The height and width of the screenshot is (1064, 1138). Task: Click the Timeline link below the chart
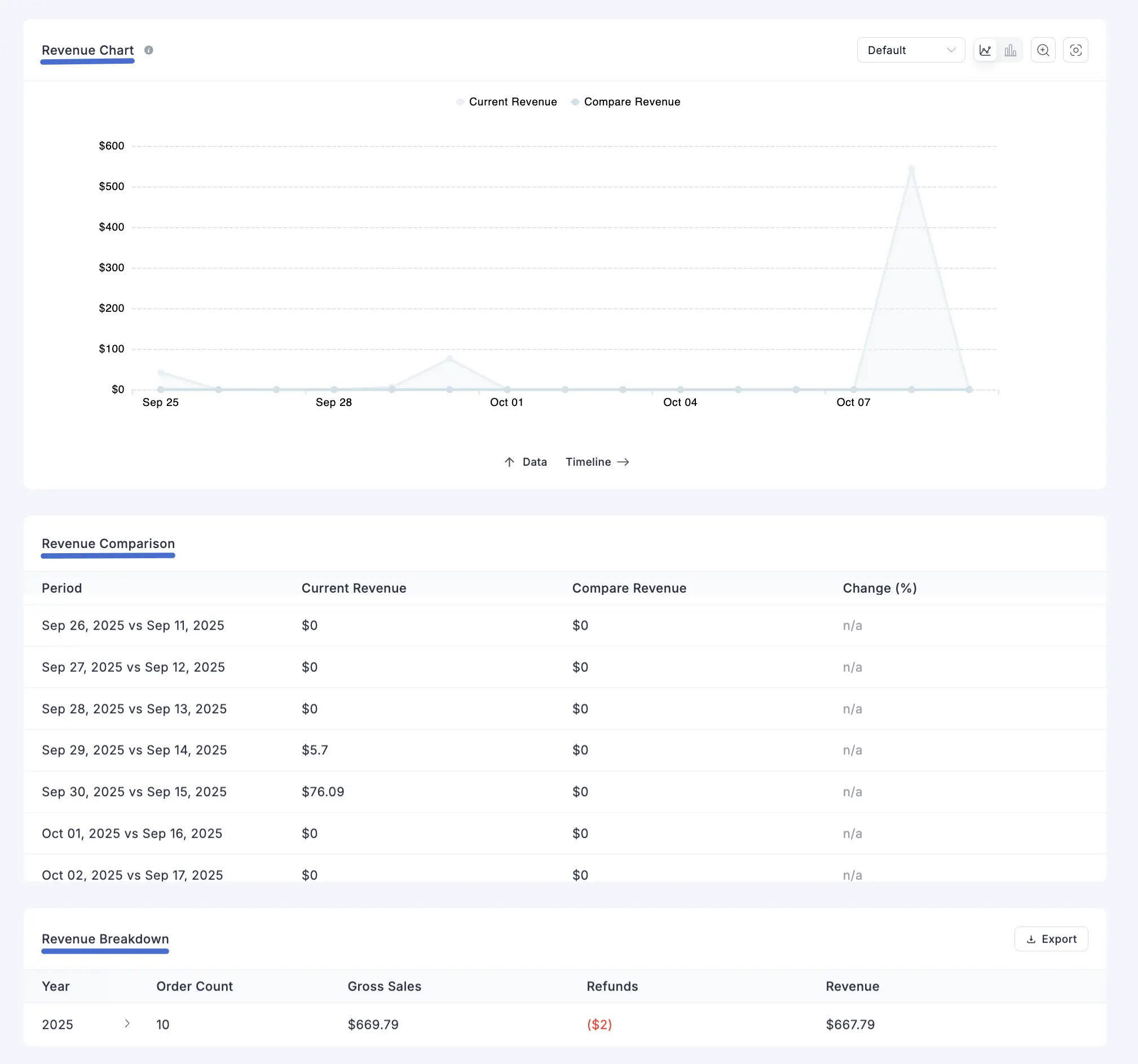click(590, 462)
